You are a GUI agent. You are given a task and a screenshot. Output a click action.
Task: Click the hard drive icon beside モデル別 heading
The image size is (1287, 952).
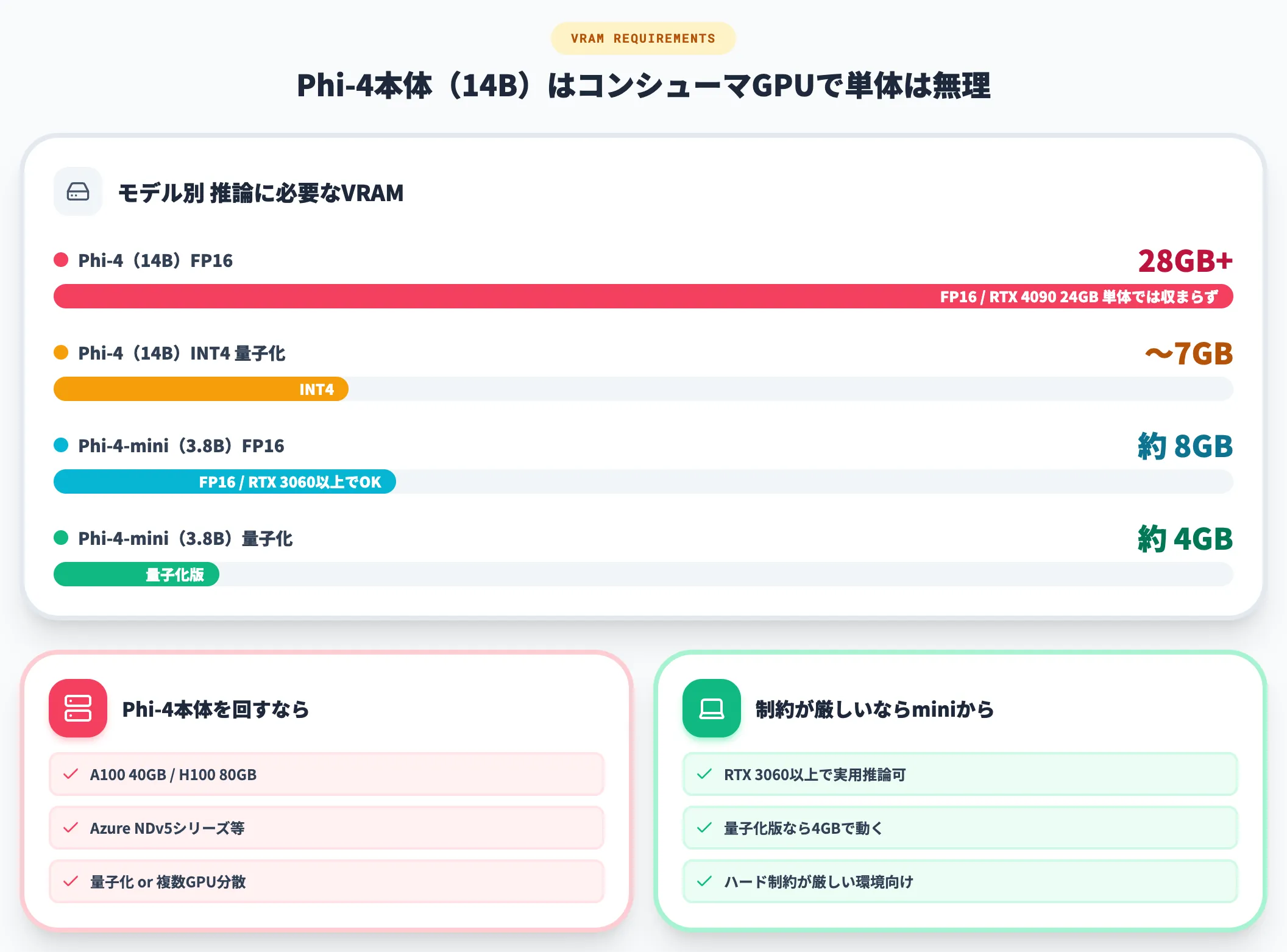pyautogui.click(x=78, y=191)
